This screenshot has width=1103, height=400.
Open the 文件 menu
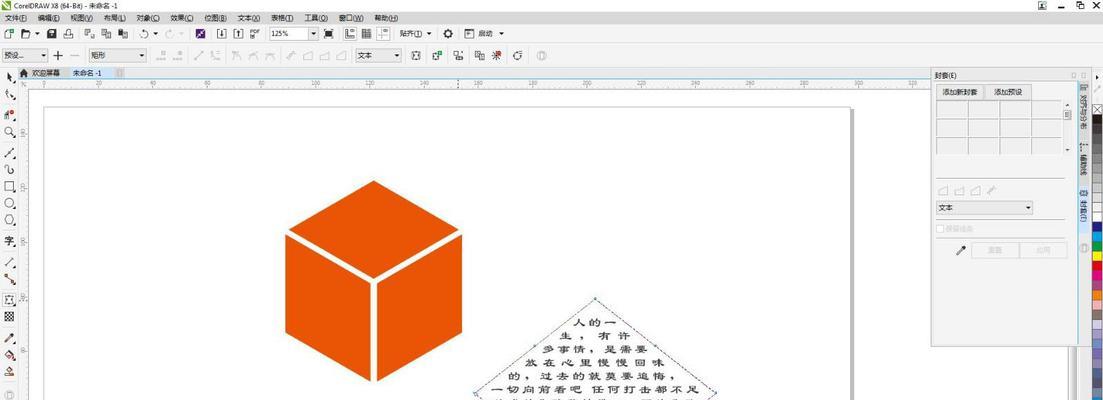(x=14, y=18)
